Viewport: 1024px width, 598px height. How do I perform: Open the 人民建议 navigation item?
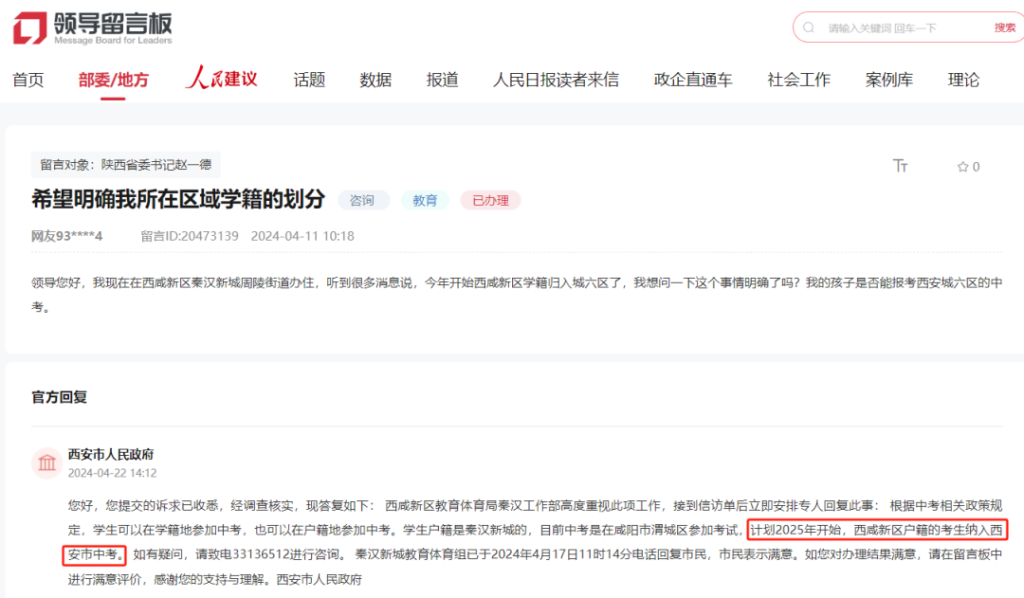[221, 79]
